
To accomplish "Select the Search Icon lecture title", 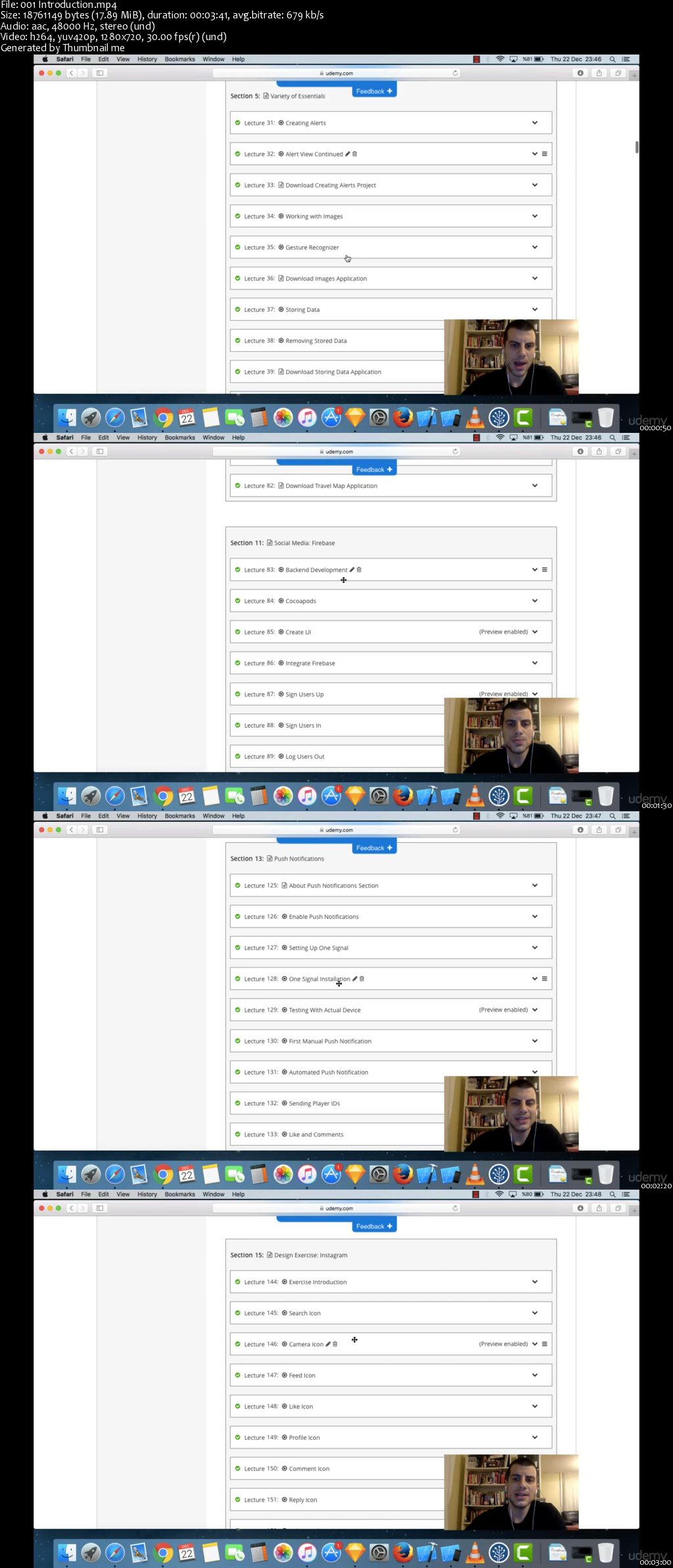I will 305,1313.
